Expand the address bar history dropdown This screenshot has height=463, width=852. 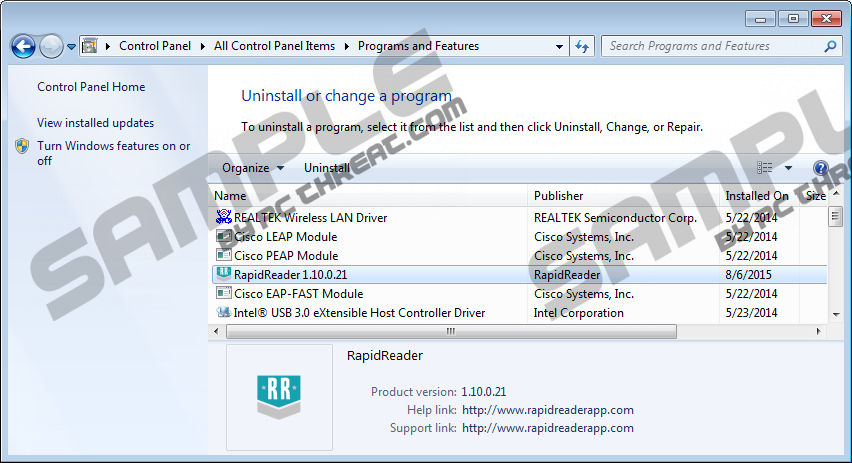559,46
